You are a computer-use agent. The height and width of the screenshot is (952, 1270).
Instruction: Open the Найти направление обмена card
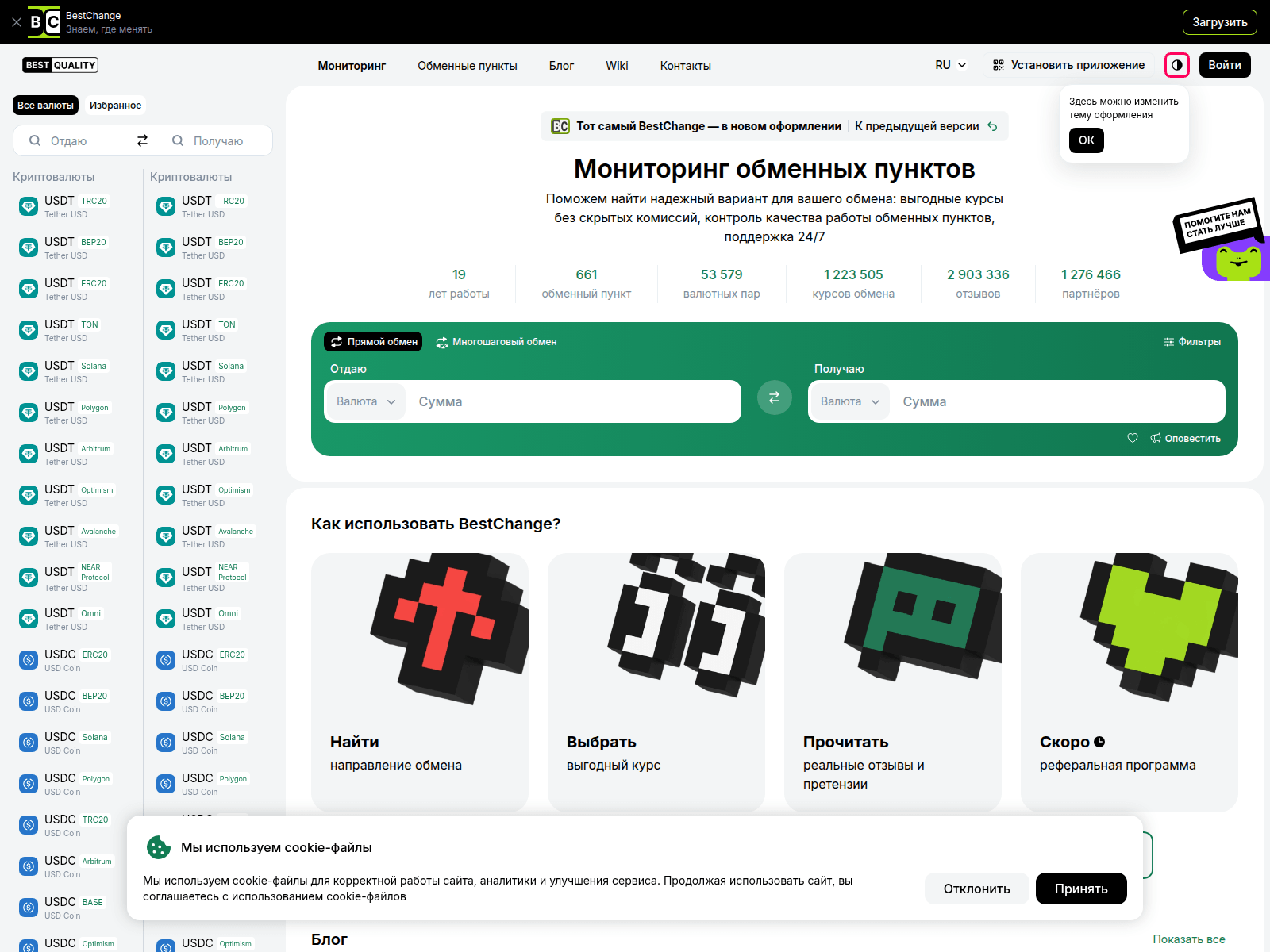point(420,682)
